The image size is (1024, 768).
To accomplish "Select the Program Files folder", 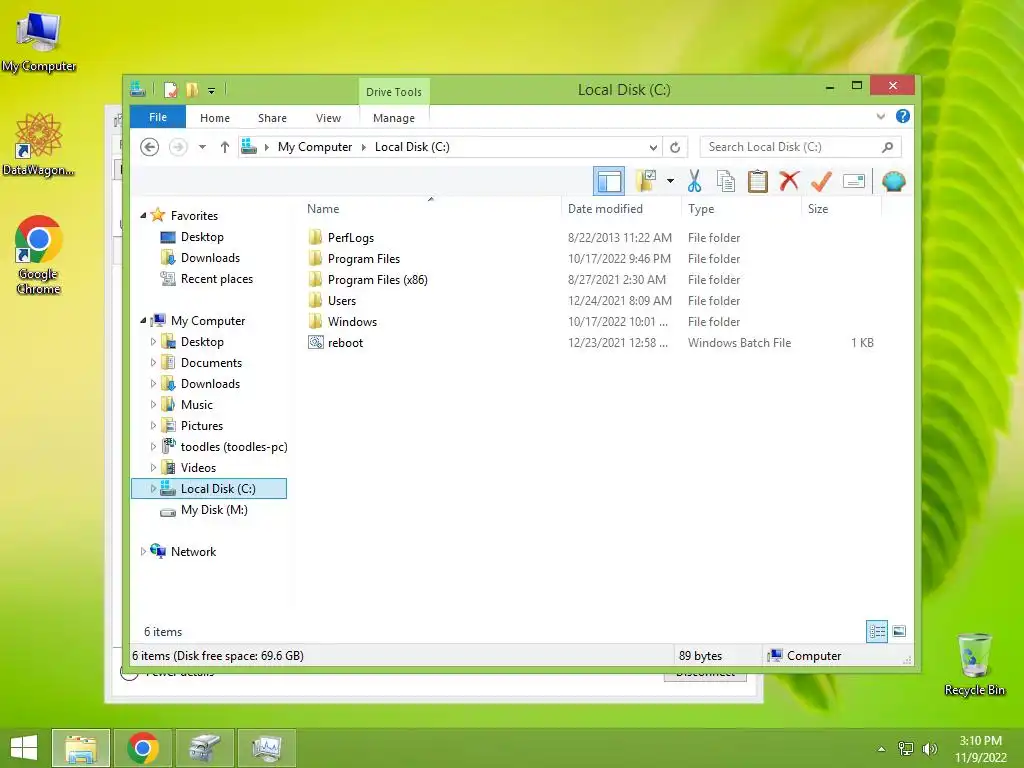I will point(364,259).
